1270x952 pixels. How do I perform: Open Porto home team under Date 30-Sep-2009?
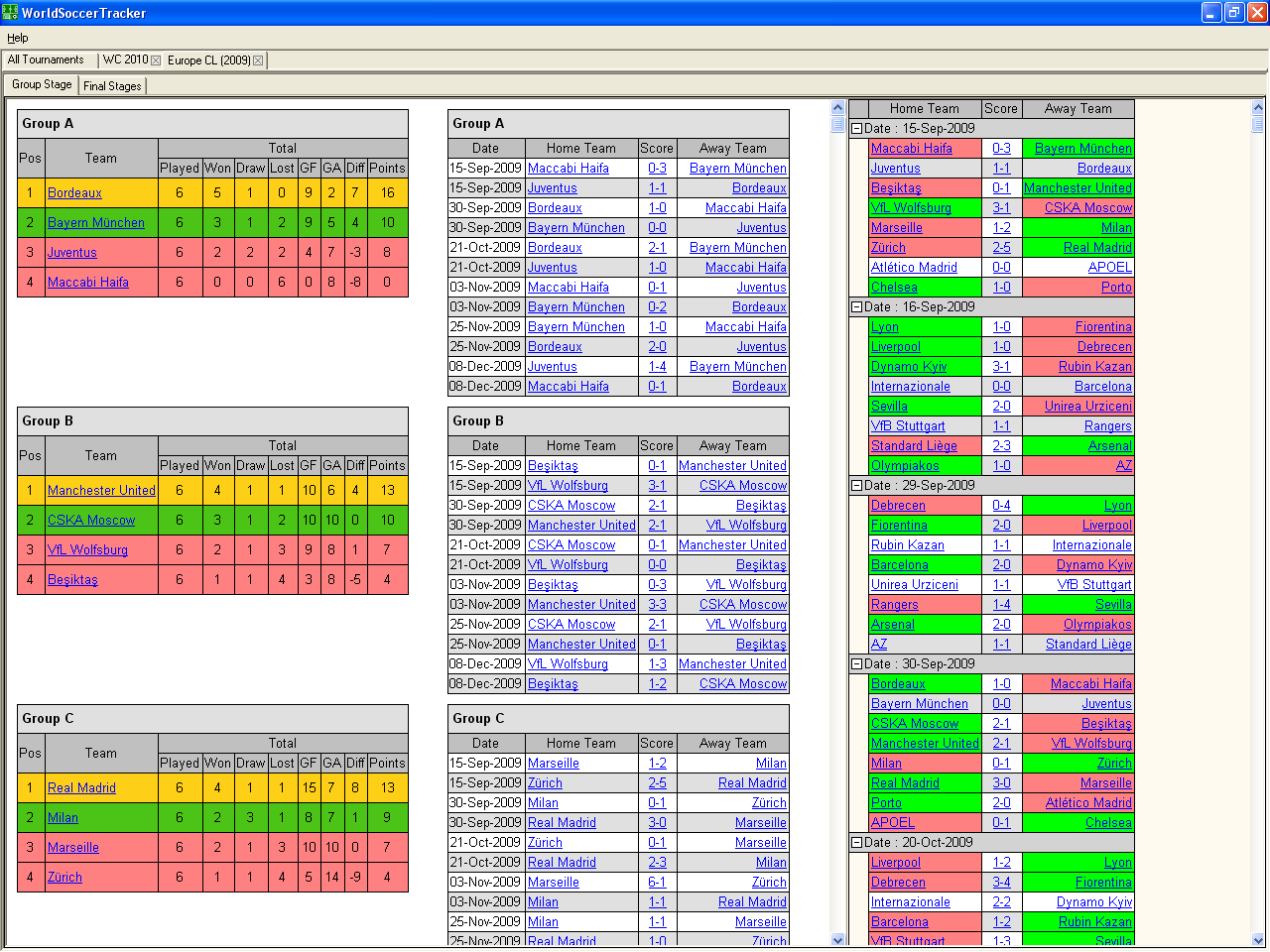[886, 803]
